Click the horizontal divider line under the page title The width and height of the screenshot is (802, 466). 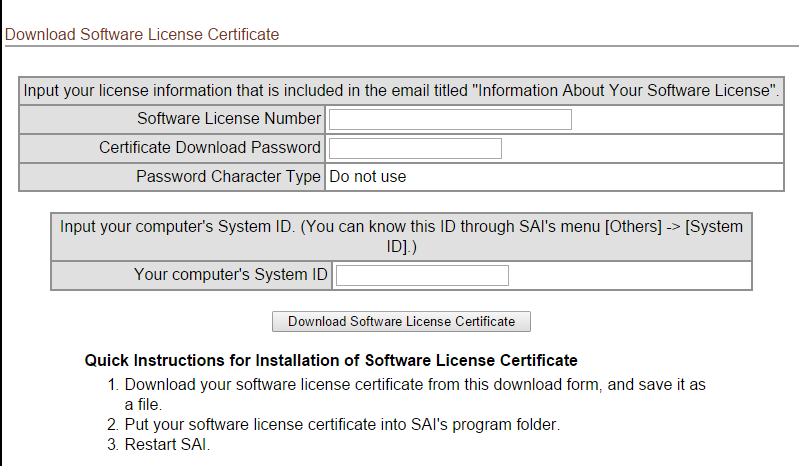400,46
